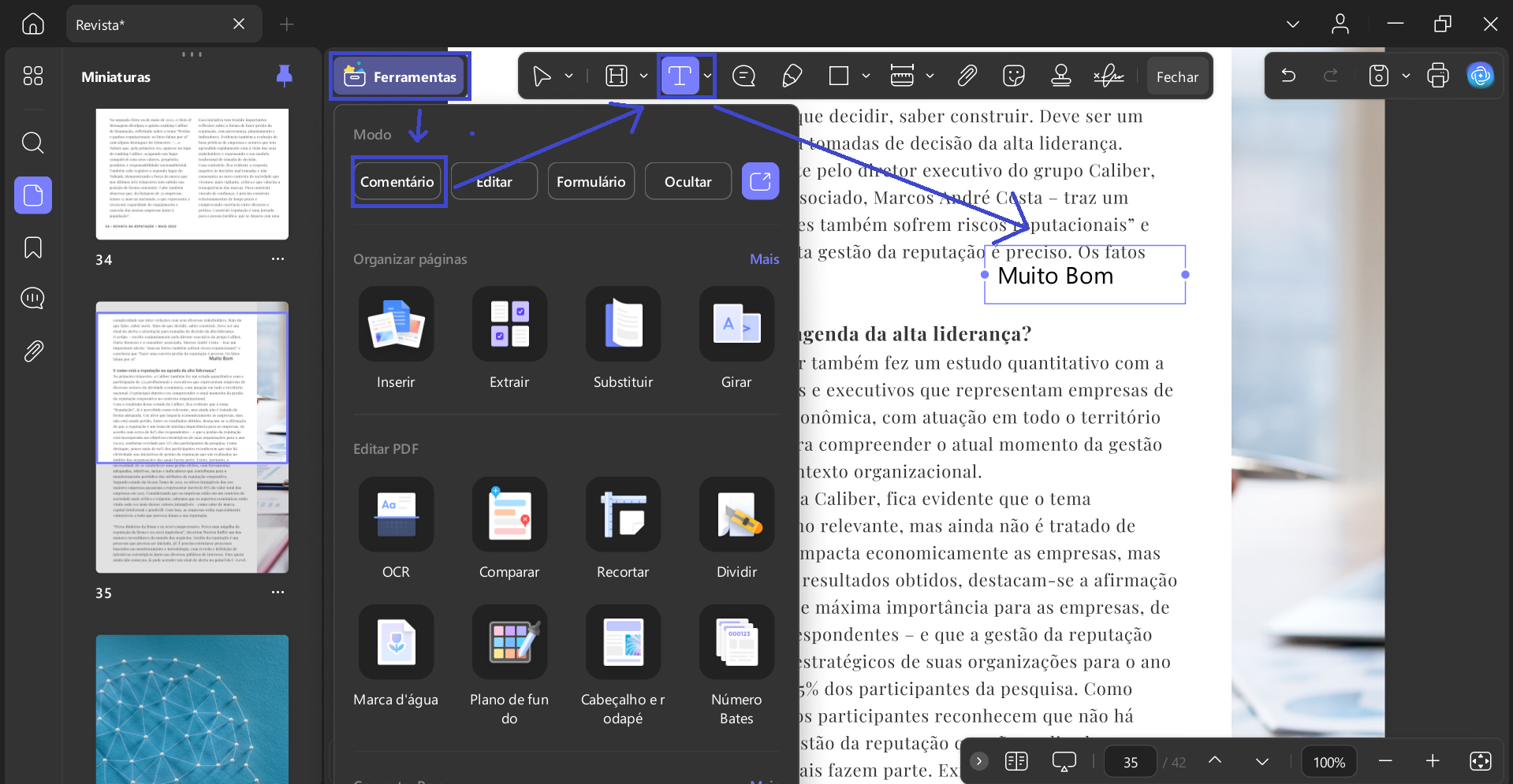Open the signature tool
This screenshot has width=1513, height=784.
pyautogui.click(x=1109, y=76)
